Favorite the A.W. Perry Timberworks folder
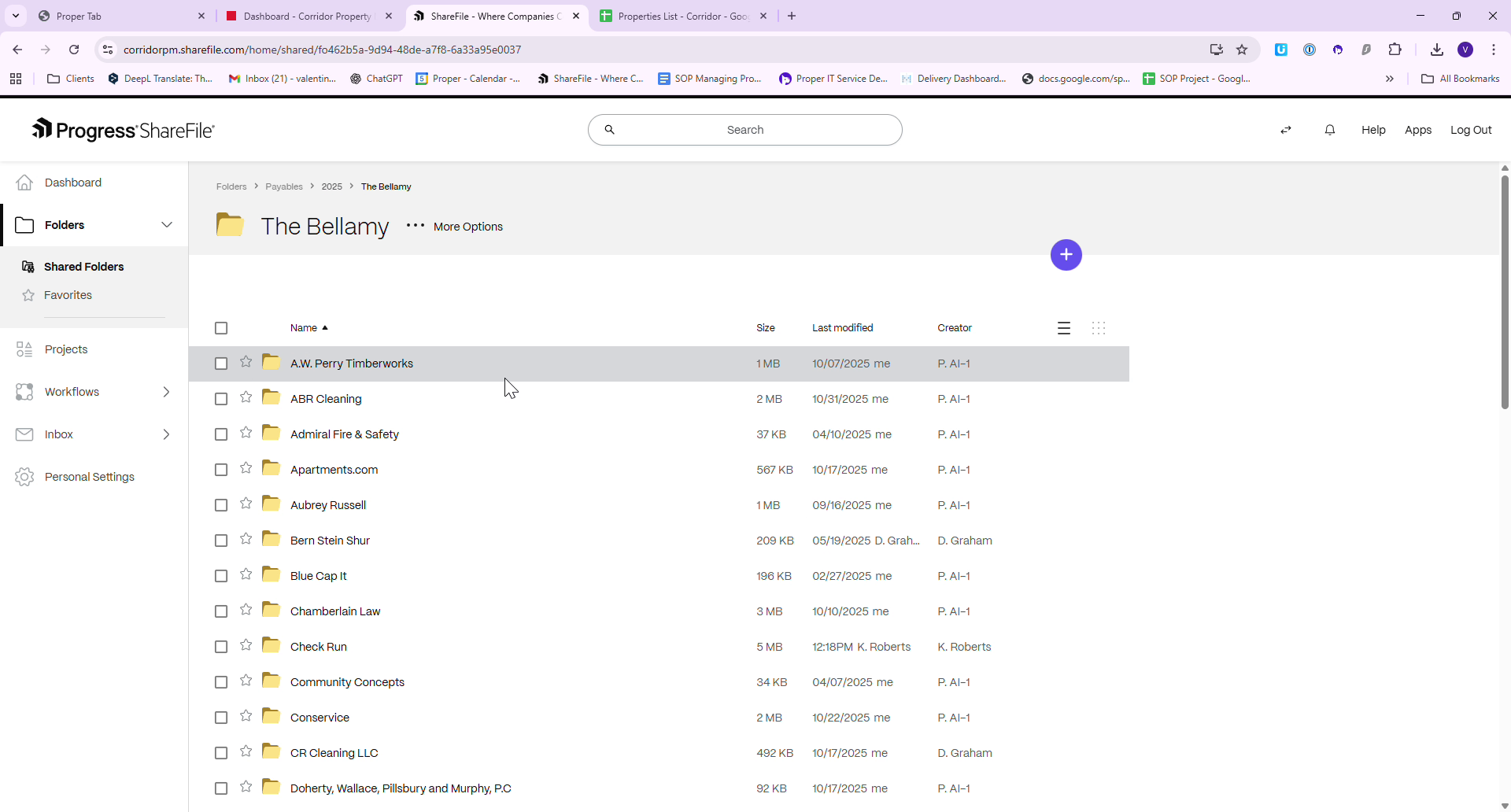The height and width of the screenshot is (812, 1511). pyautogui.click(x=246, y=362)
